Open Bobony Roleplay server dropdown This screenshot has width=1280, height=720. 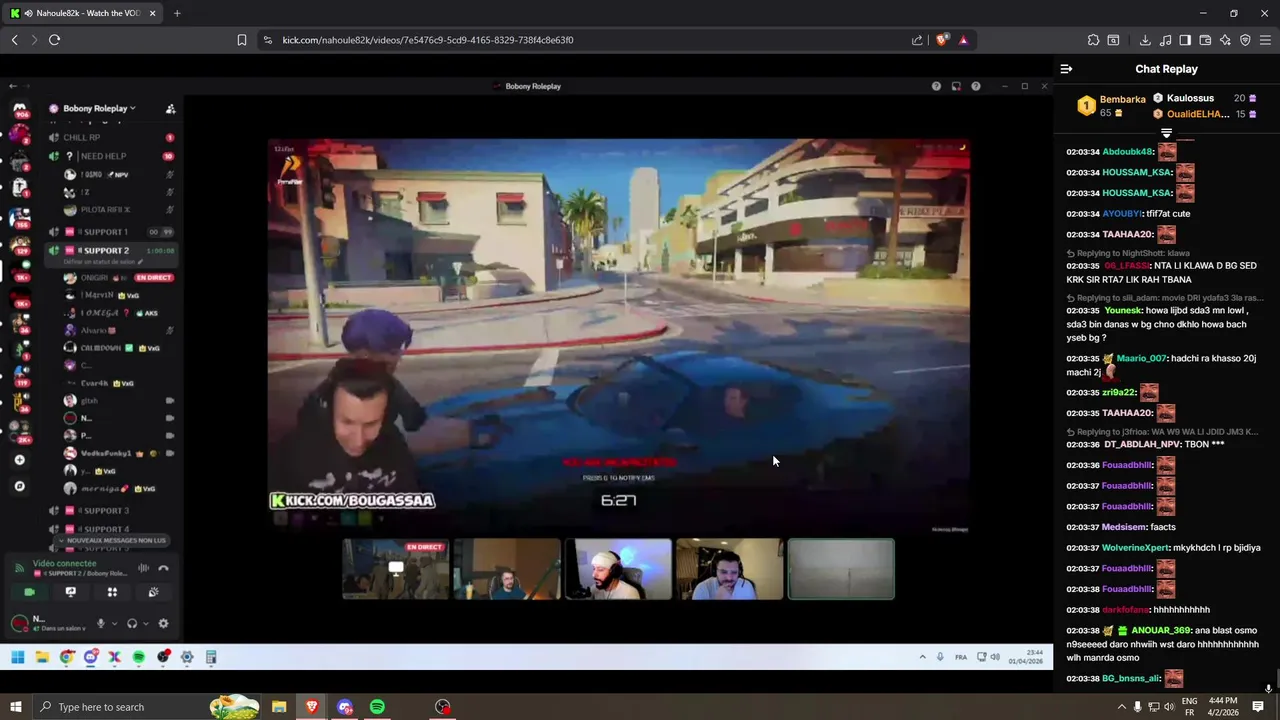[99, 108]
